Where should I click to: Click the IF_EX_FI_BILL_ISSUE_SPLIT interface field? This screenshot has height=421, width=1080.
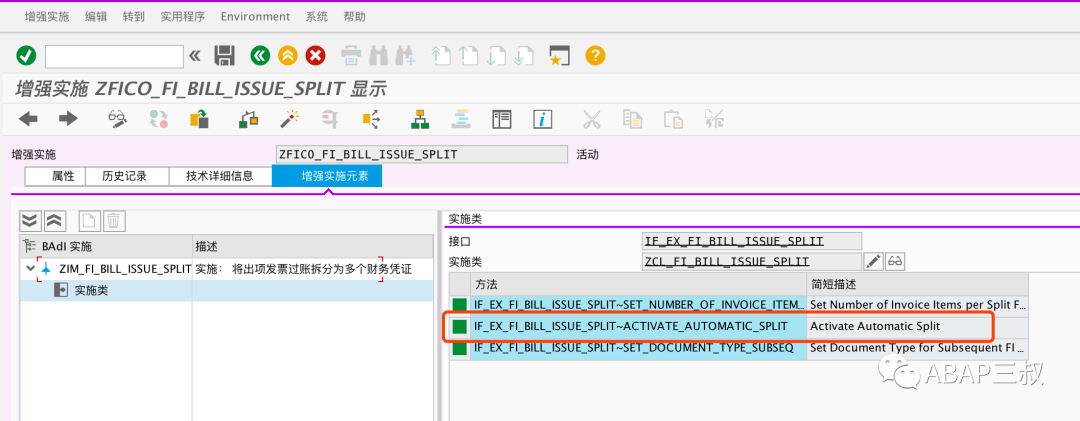(751, 241)
